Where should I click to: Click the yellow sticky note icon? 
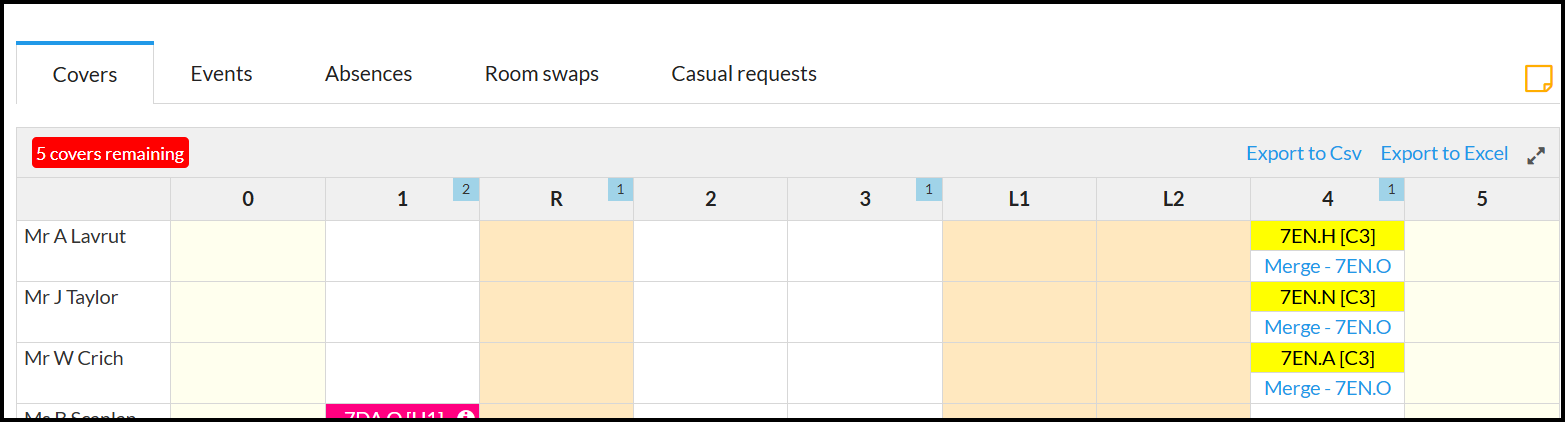1537,79
